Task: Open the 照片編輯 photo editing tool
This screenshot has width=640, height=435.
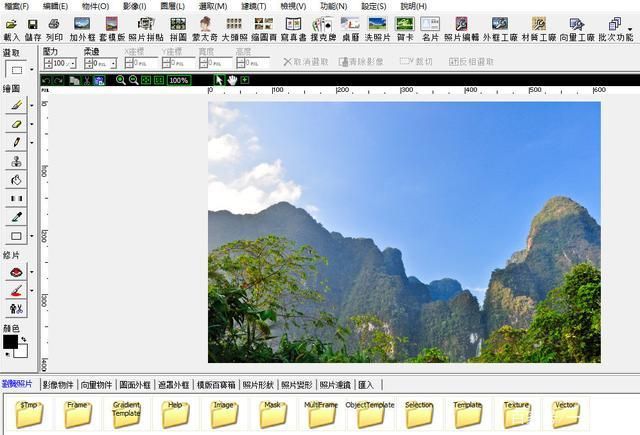Action: [461, 29]
